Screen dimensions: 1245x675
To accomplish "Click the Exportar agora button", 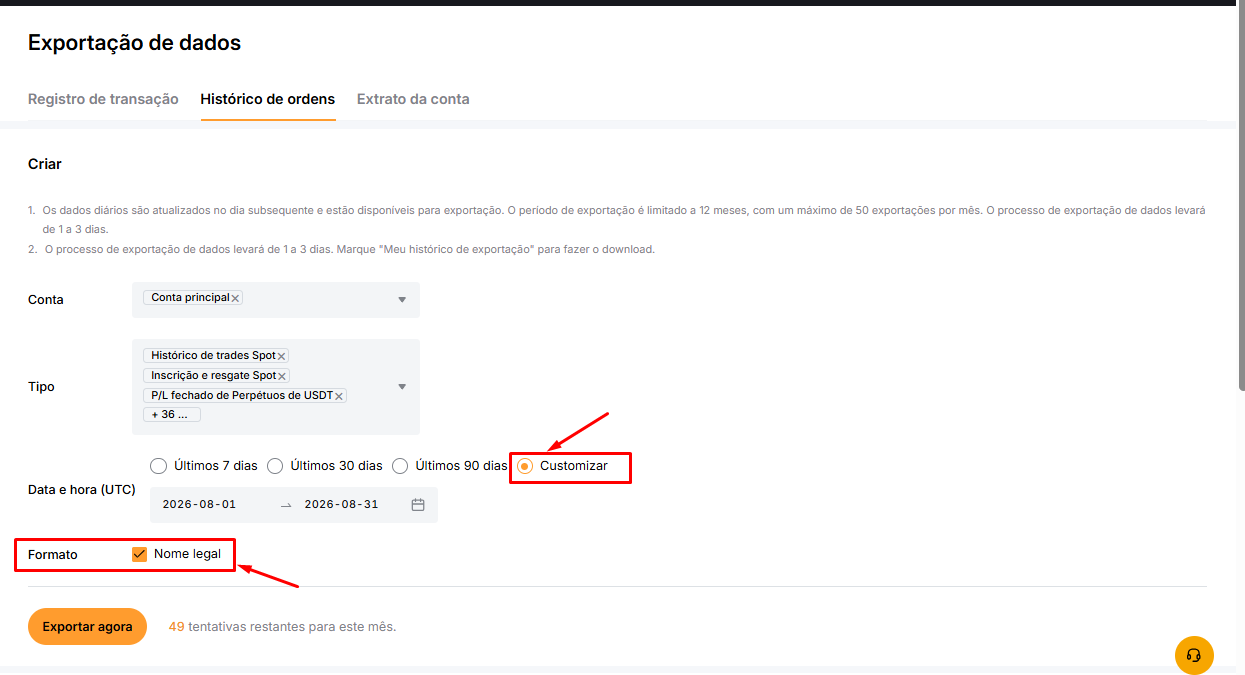I will pos(88,627).
